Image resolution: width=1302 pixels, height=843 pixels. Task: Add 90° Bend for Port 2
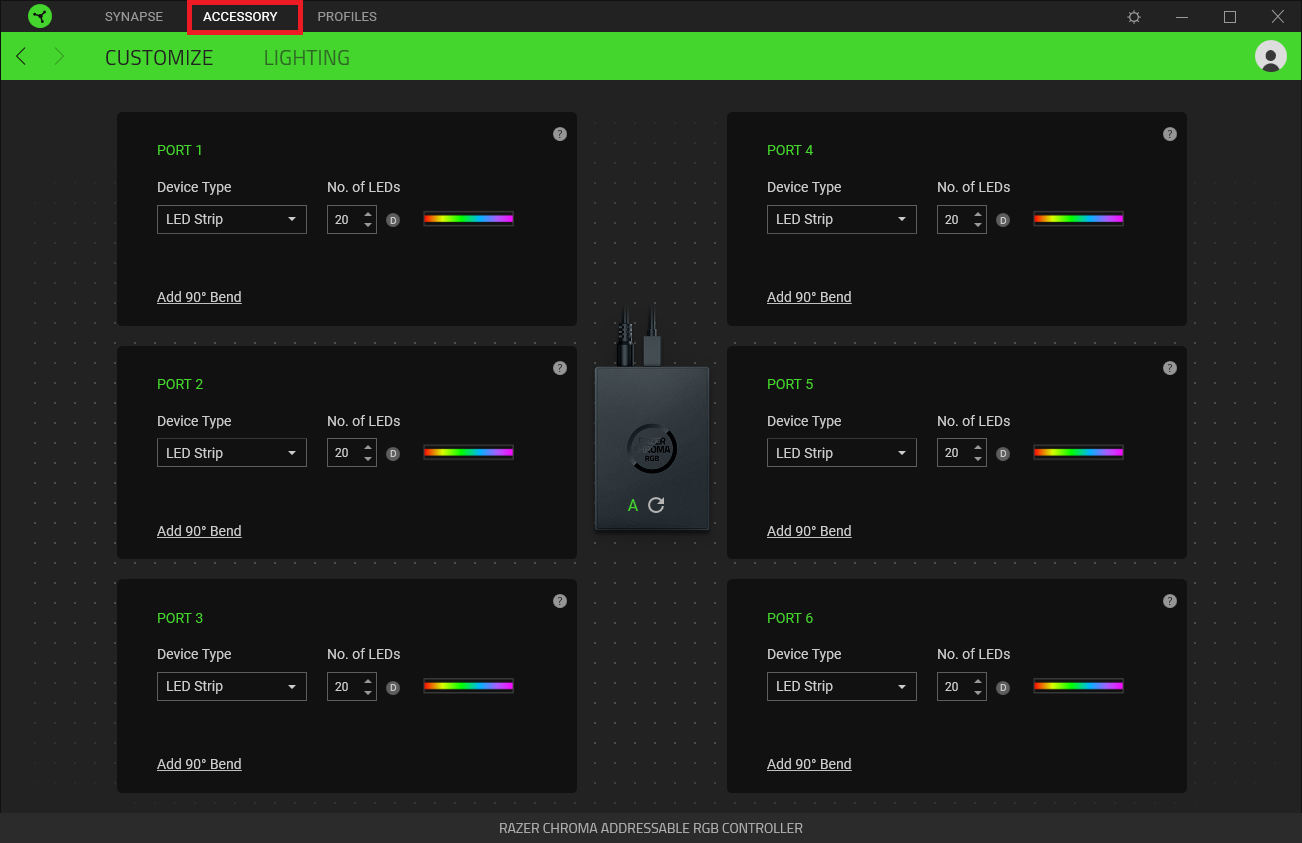coord(199,531)
